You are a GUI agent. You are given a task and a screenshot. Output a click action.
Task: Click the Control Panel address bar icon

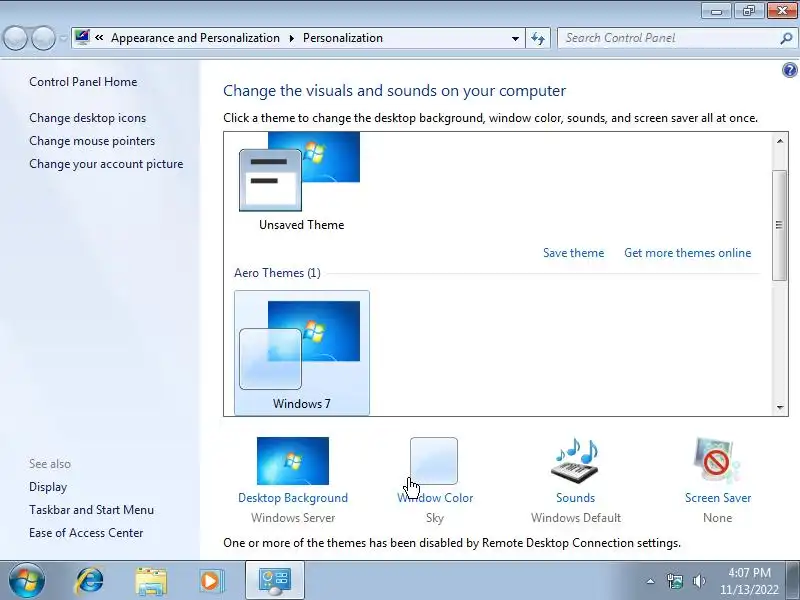pyautogui.click(x=82, y=37)
